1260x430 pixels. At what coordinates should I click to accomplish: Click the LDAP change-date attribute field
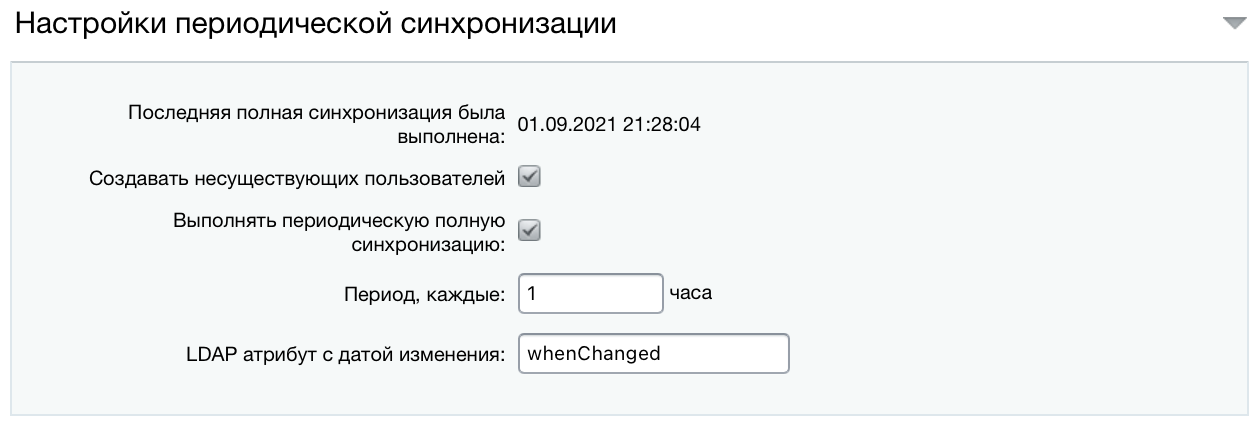pyautogui.click(x=653, y=354)
